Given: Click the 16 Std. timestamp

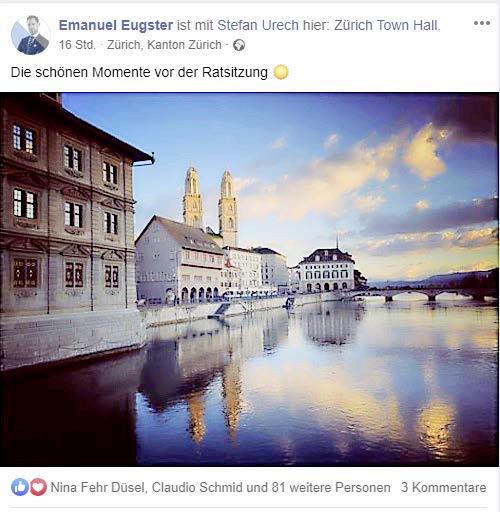Looking at the screenshot, I should click(77, 45).
